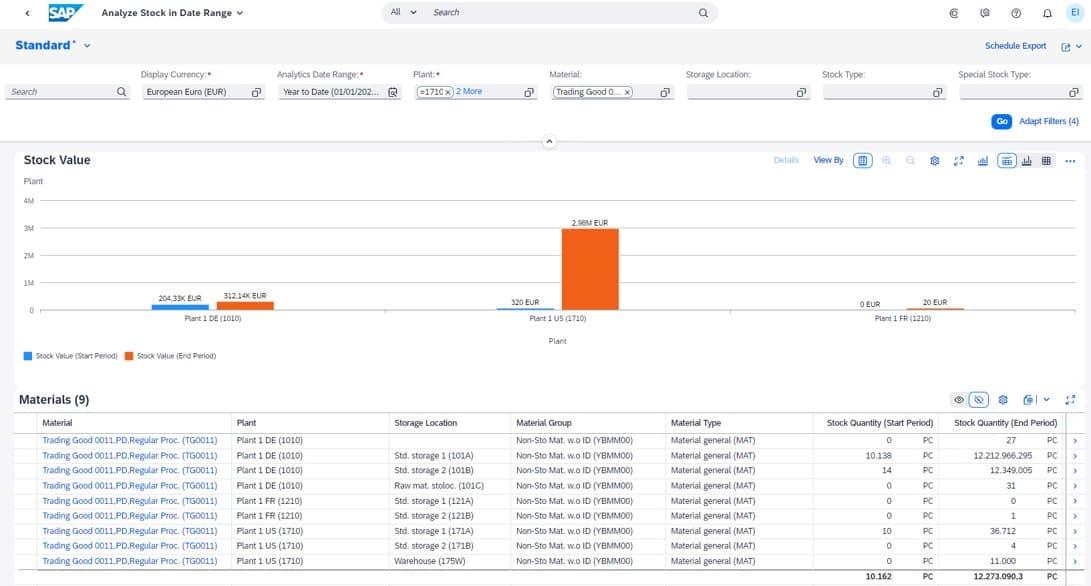1091x586 pixels.
Task: Expand the Standard variant dropdown
Action: pos(88,45)
